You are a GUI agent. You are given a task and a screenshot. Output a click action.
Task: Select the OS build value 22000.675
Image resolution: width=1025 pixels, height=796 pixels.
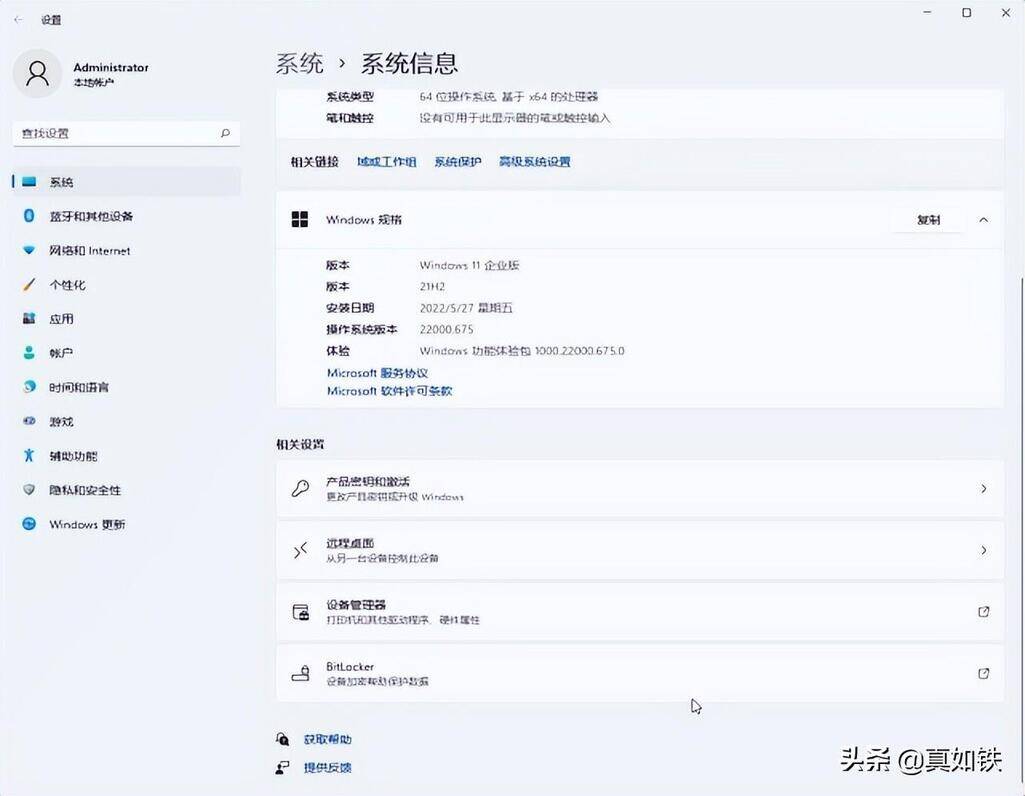tap(446, 329)
